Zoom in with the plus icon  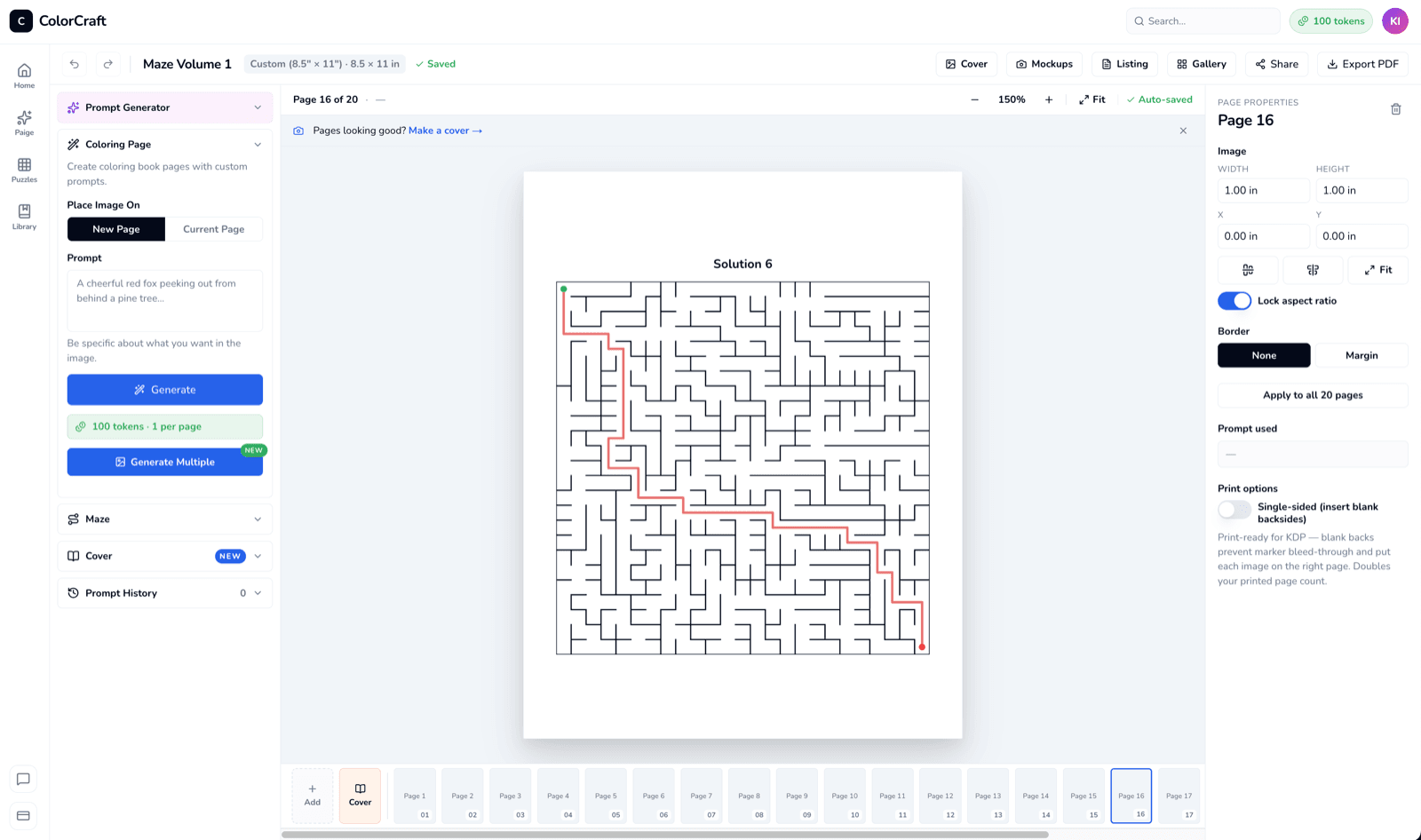pyautogui.click(x=1049, y=99)
